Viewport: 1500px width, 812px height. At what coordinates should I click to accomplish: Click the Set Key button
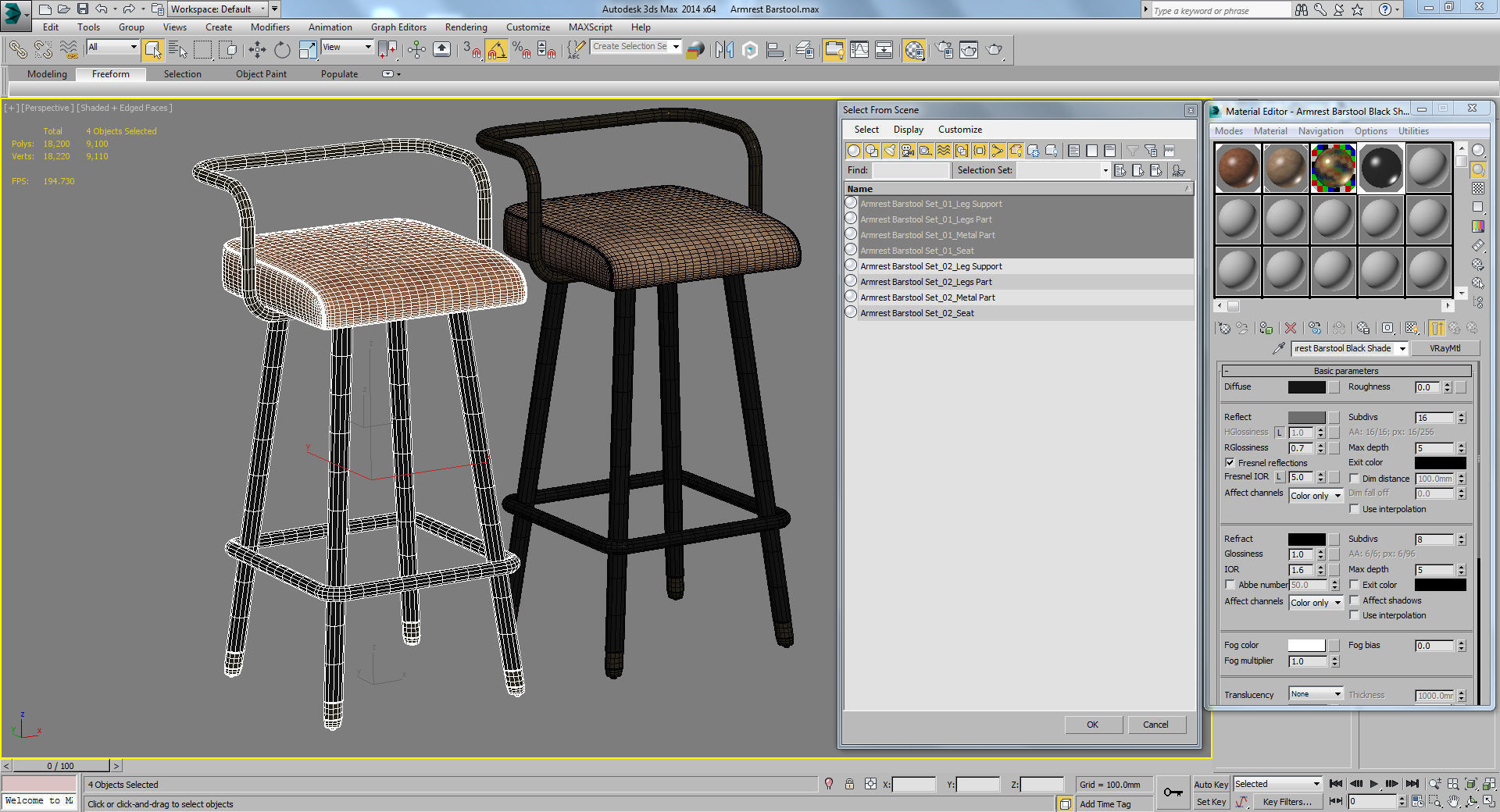click(x=1211, y=802)
